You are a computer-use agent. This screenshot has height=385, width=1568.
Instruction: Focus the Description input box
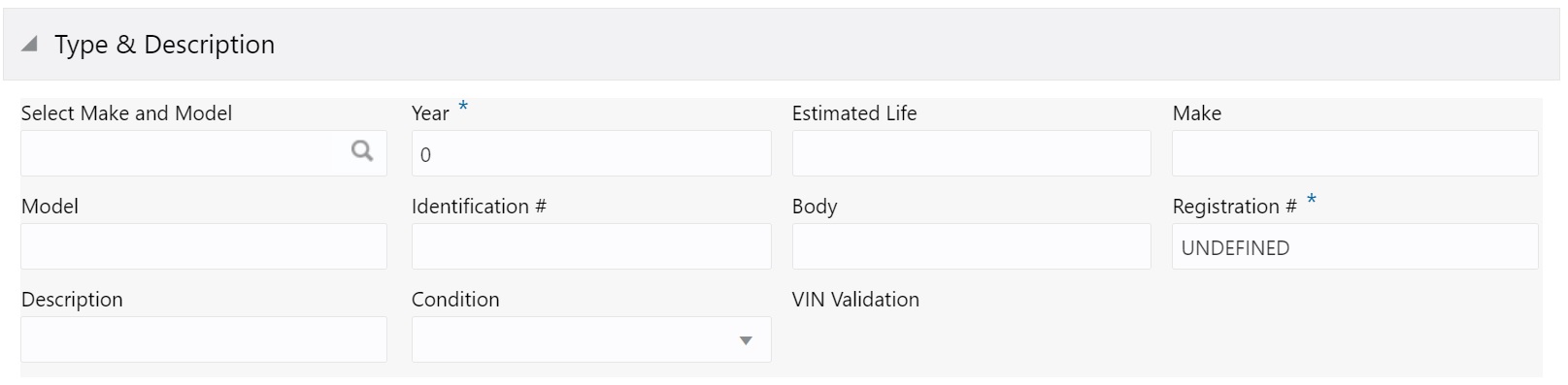click(204, 339)
